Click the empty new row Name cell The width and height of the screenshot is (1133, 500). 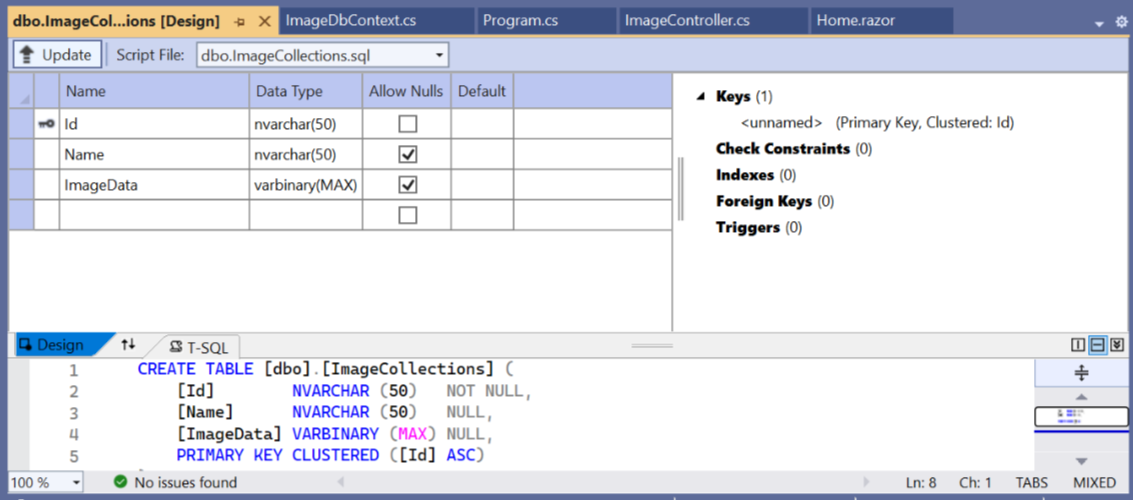(155, 215)
